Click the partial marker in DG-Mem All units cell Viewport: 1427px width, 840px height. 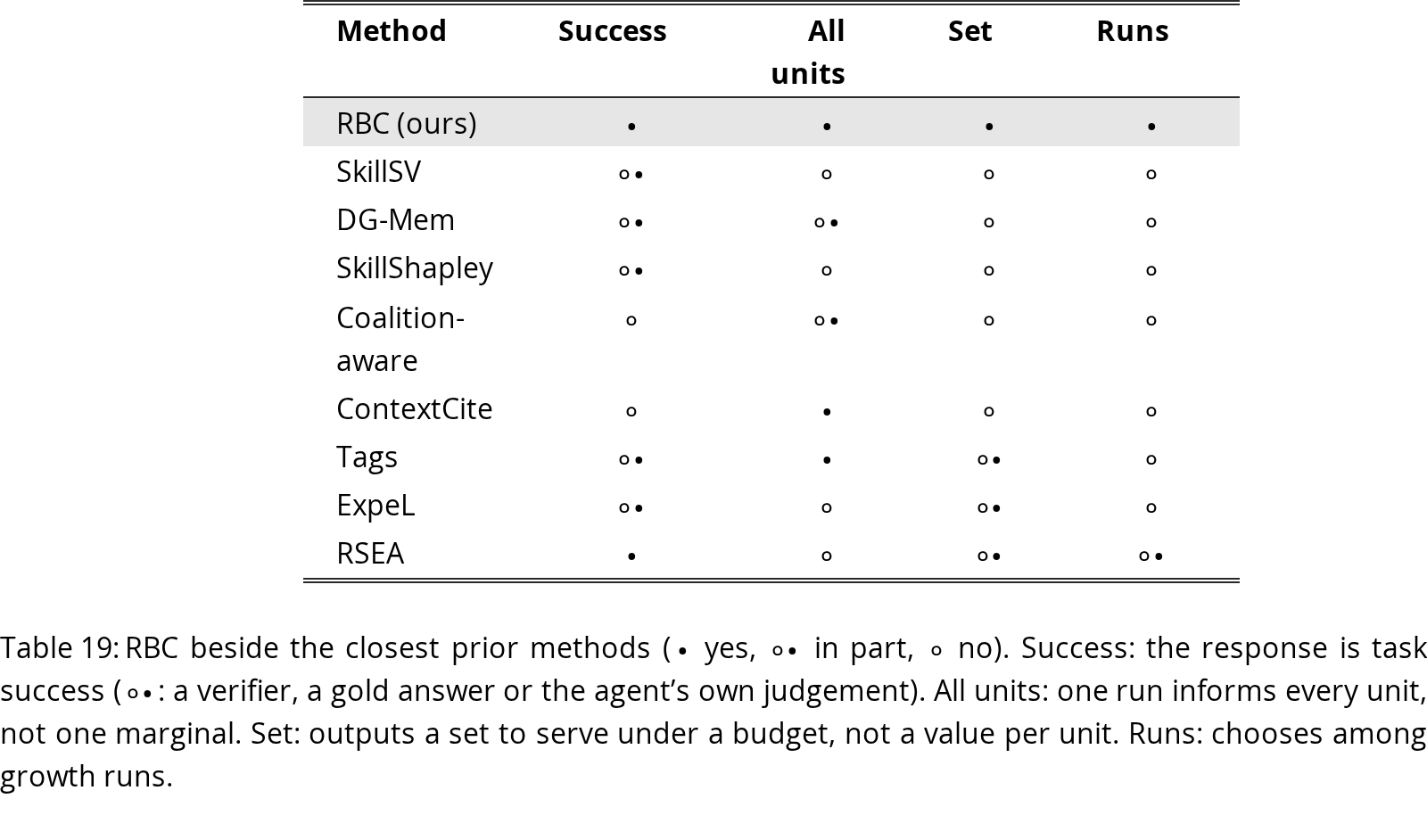click(x=827, y=223)
